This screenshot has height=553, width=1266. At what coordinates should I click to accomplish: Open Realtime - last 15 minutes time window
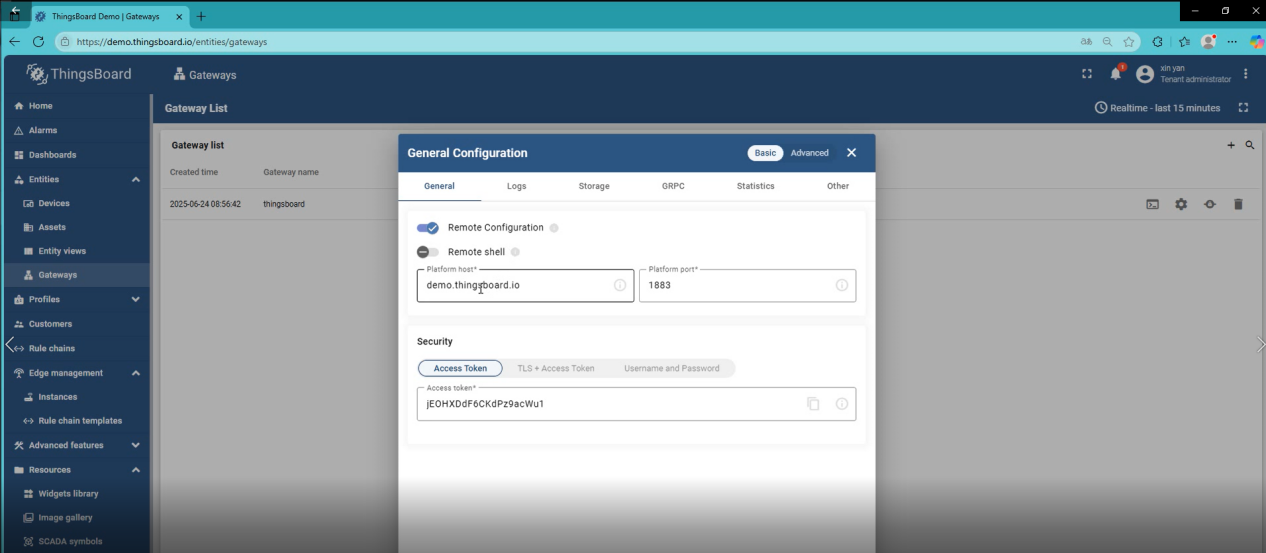(1158, 108)
